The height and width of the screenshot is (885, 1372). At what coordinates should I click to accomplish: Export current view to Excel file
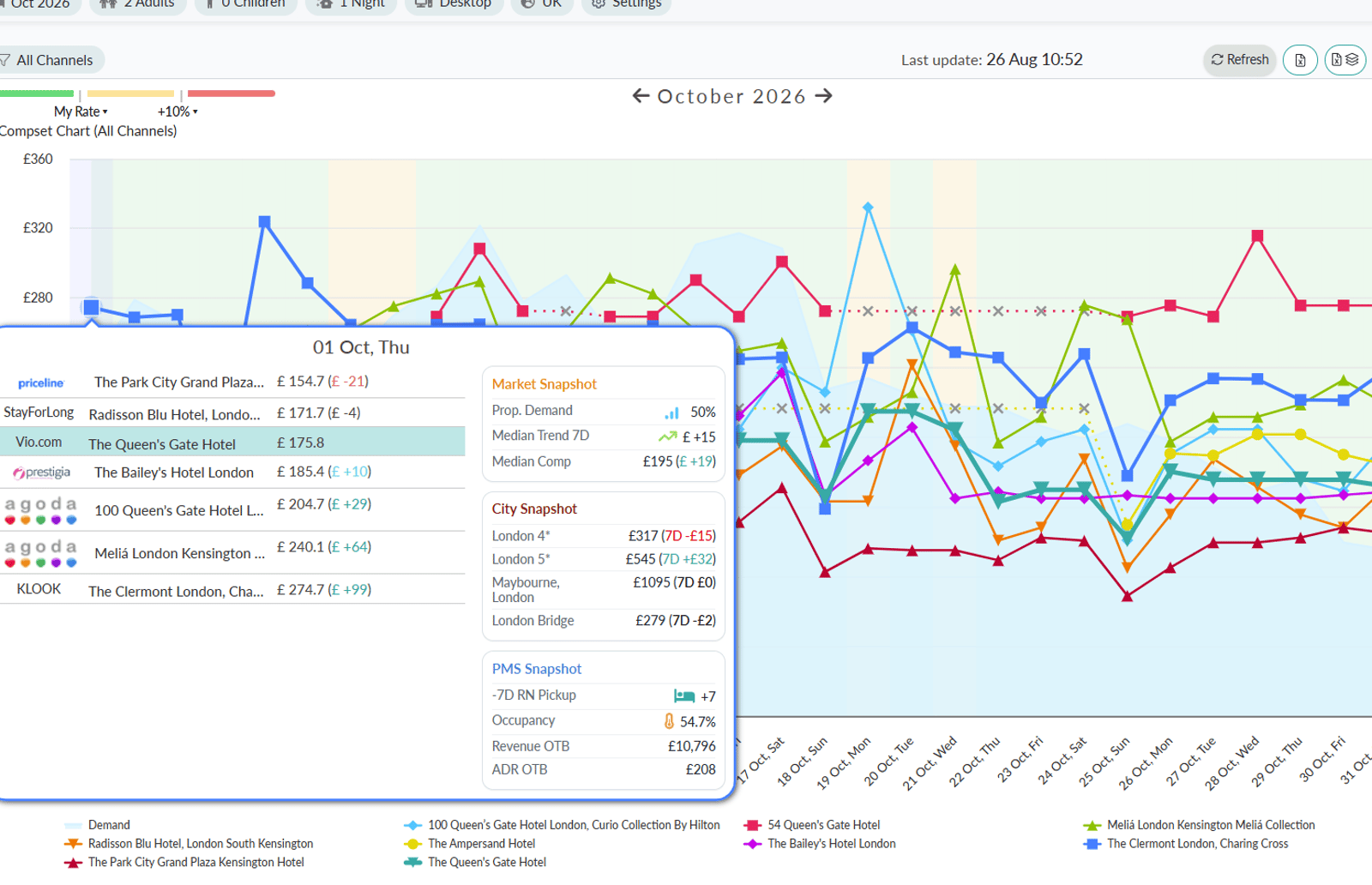[1300, 60]
